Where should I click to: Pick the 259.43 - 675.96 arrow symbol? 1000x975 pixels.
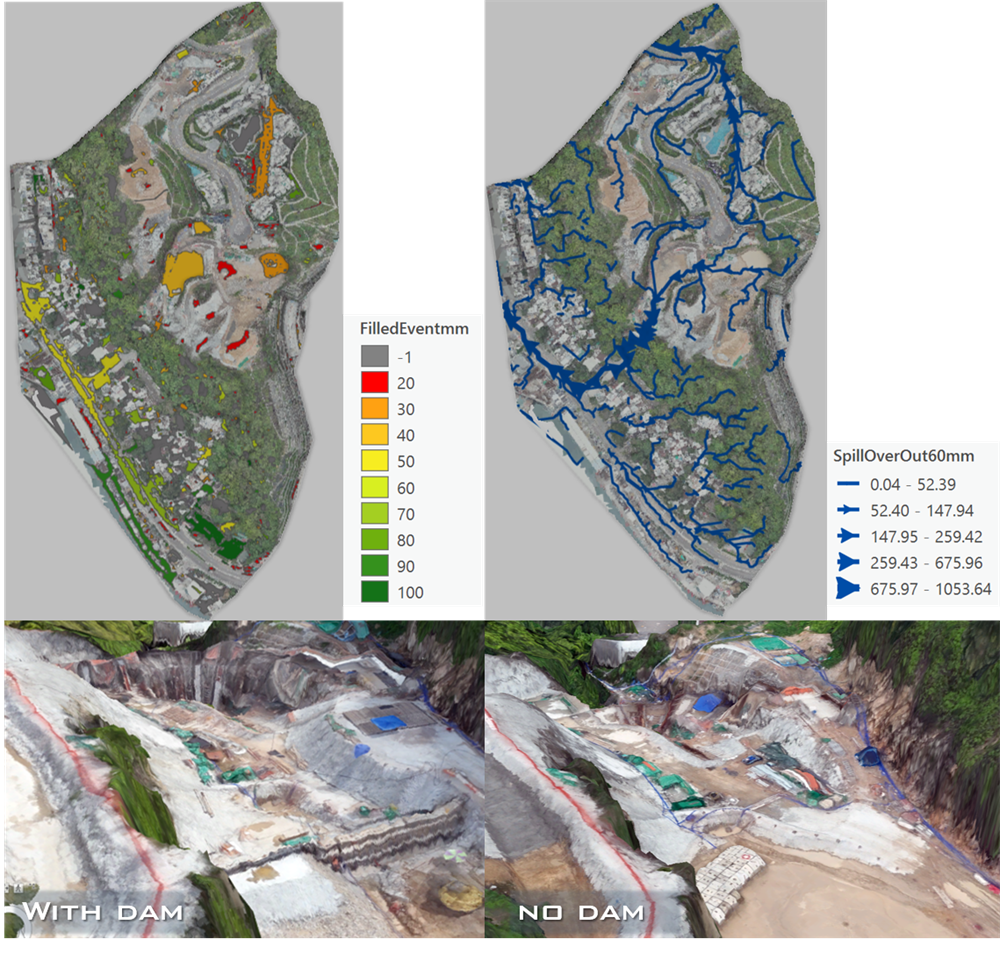click(849, 561)
